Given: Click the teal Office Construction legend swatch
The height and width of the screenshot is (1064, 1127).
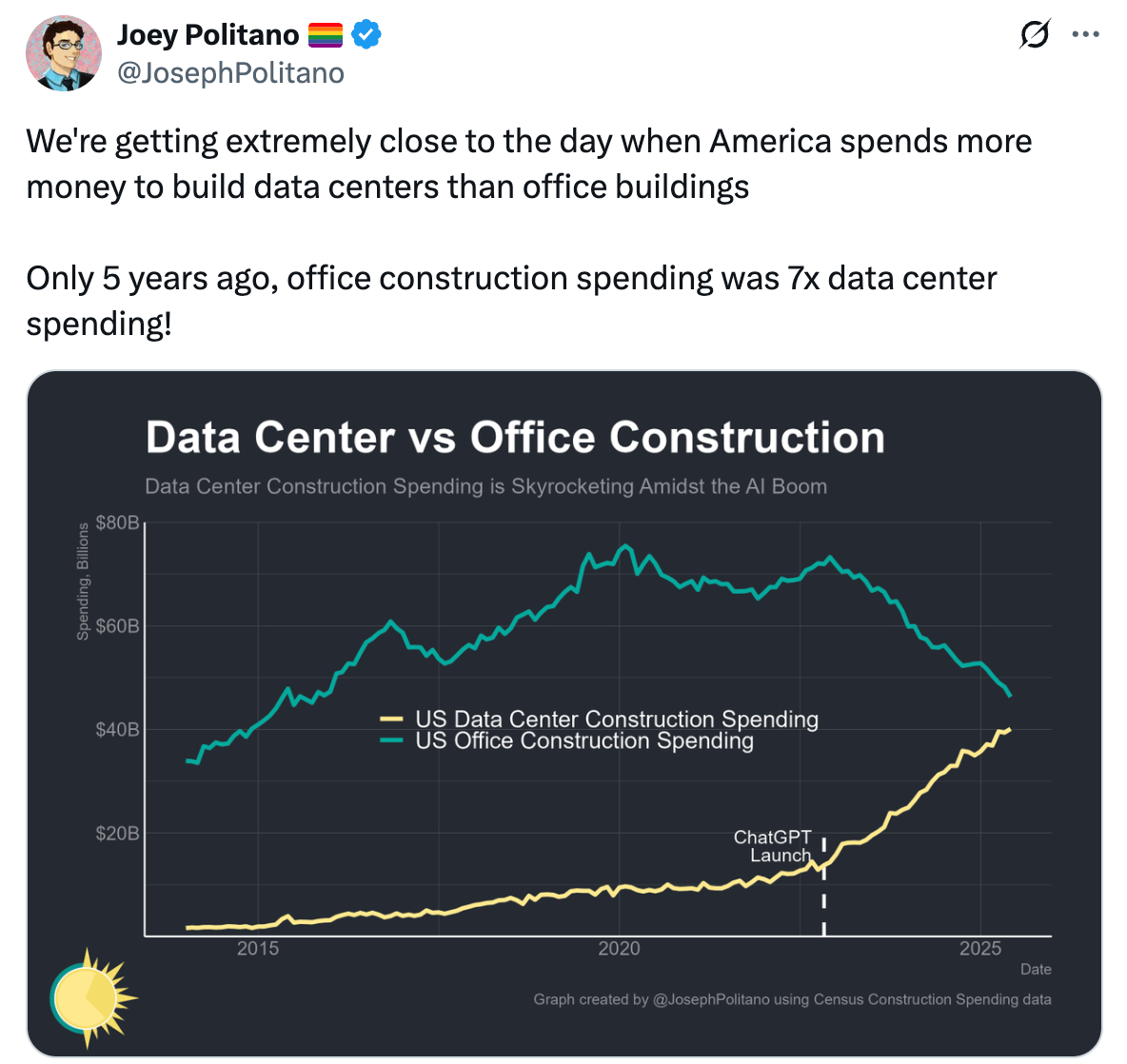Looking at the screenshot, I should (x=391, y=740).
